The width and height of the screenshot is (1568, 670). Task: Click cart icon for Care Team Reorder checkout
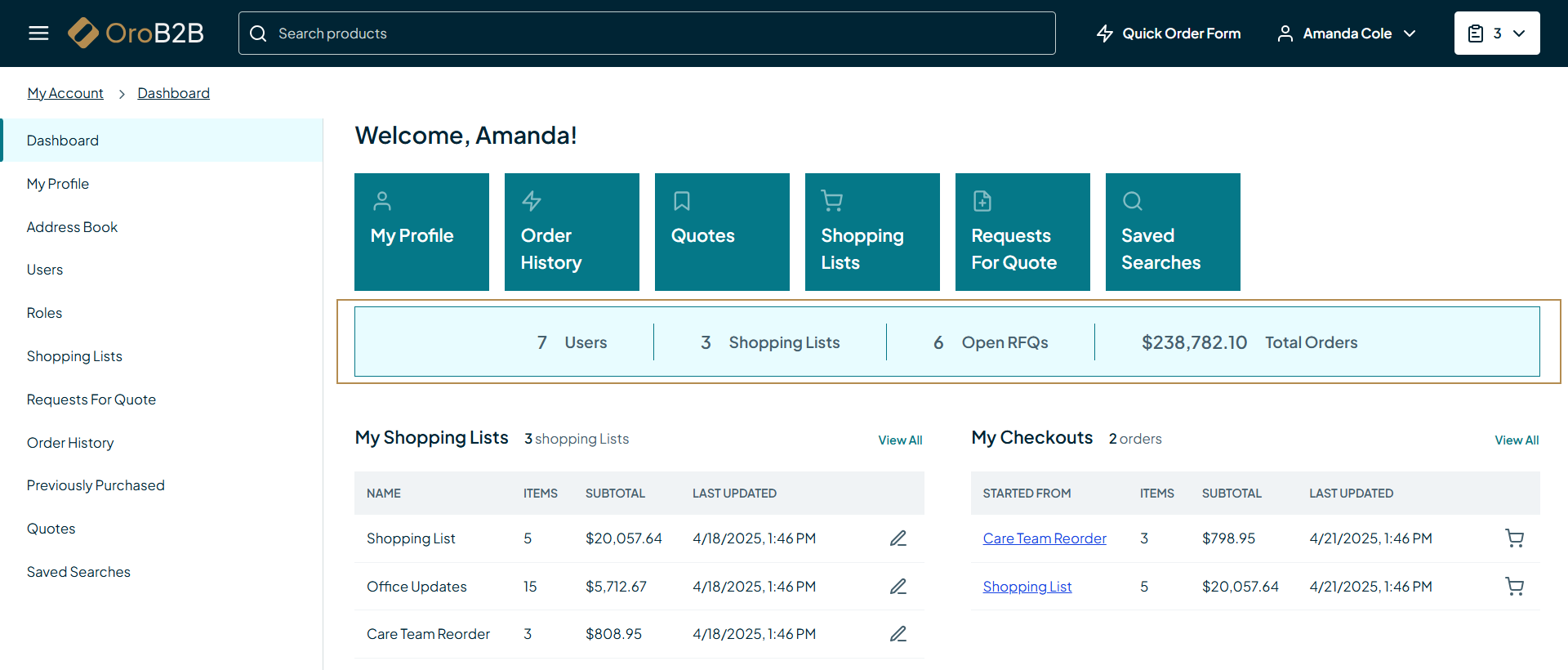tap(1514, 538)
